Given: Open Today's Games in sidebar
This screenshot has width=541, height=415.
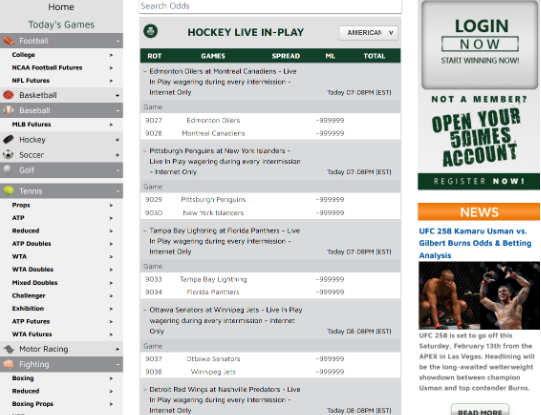Looking at the screenshot, I should click(x=61, y=24).
